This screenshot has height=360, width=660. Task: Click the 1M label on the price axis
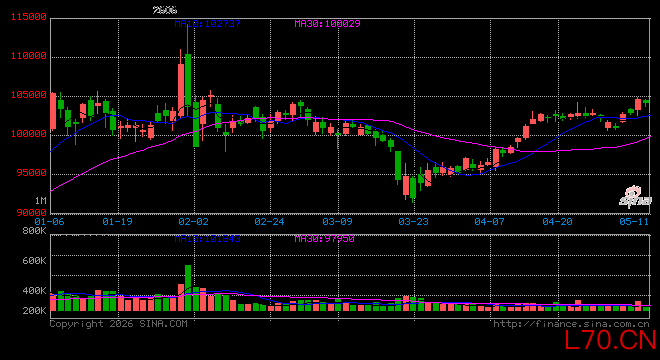[40, 201]
